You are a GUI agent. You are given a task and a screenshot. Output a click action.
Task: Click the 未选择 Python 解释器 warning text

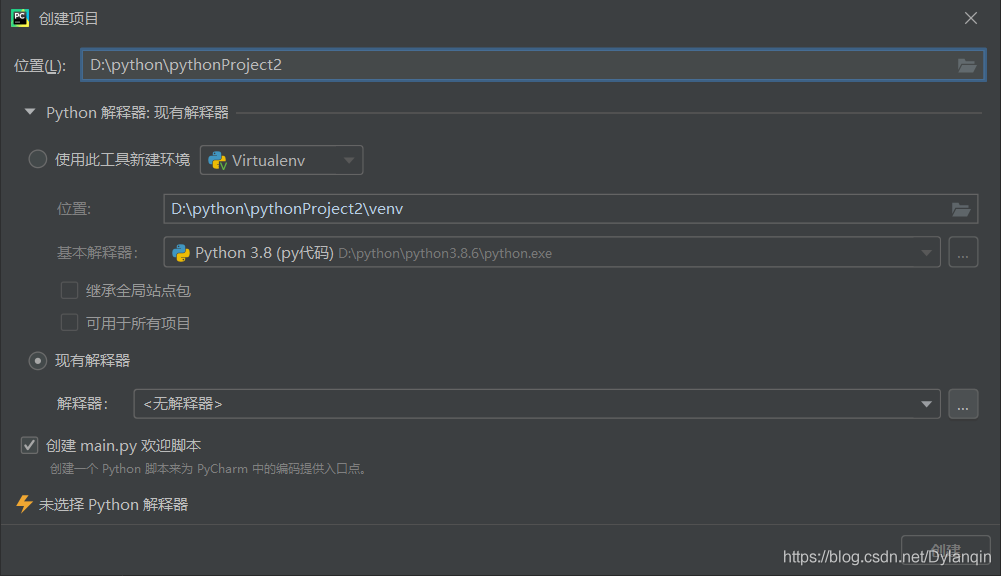[x=114, y=504]
